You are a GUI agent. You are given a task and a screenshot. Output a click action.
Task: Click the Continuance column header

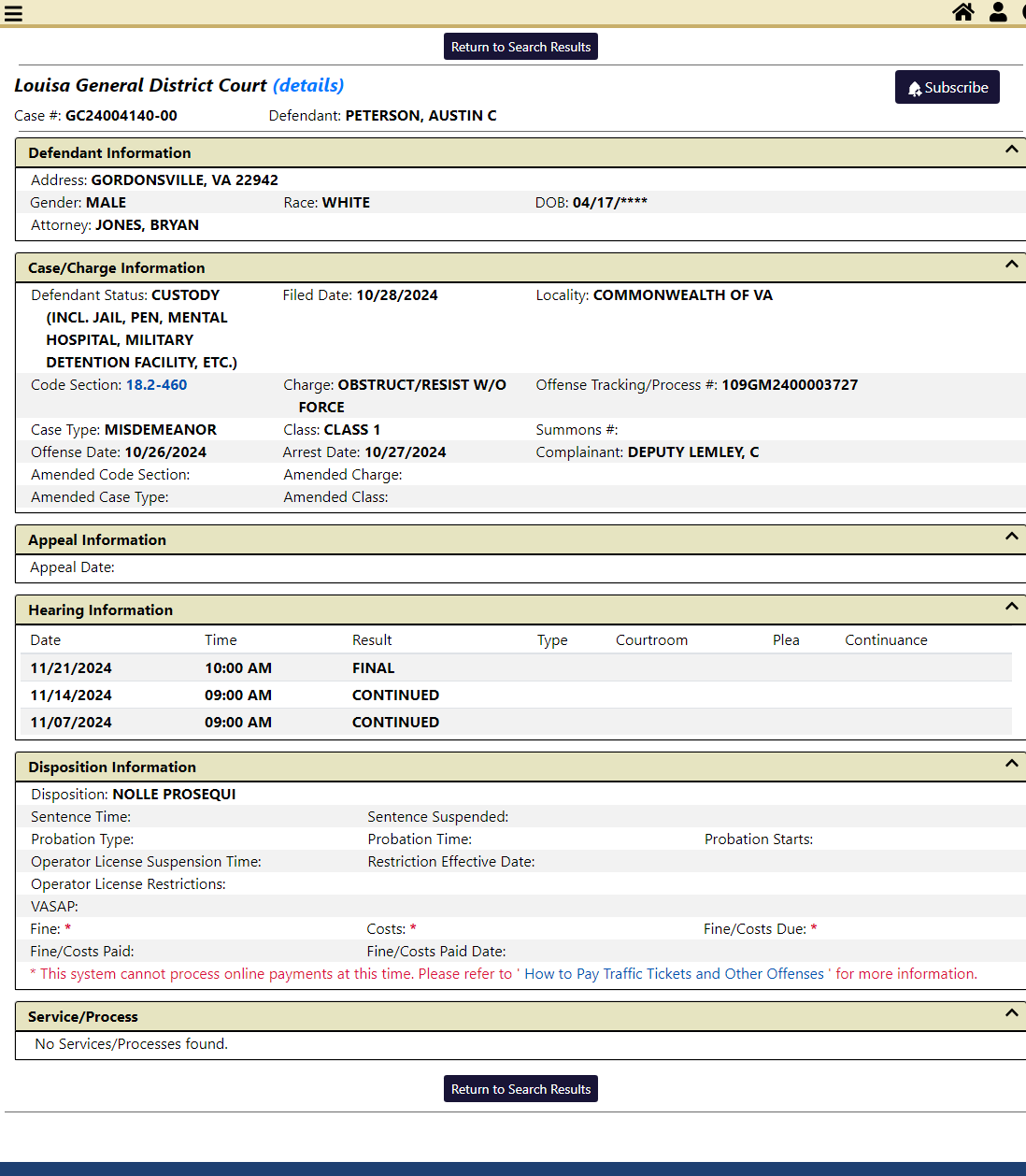point(886,640)
